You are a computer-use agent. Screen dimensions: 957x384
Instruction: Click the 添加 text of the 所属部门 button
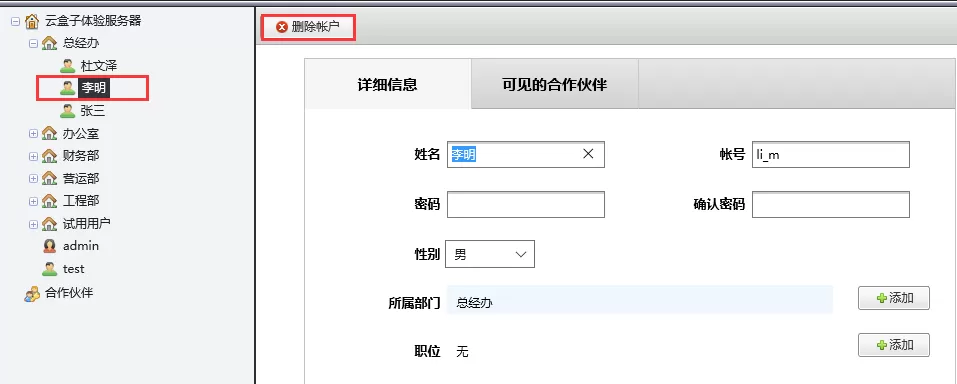[901, 299]
